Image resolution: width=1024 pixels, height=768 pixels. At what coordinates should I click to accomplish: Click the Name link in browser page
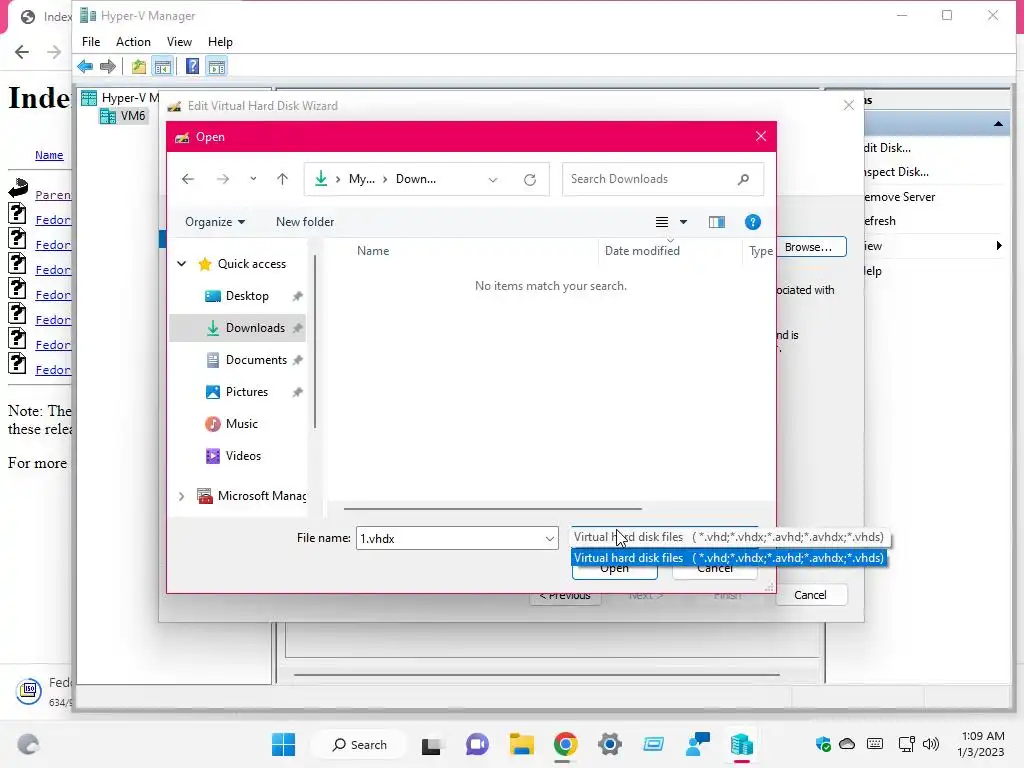click(49, 155)
